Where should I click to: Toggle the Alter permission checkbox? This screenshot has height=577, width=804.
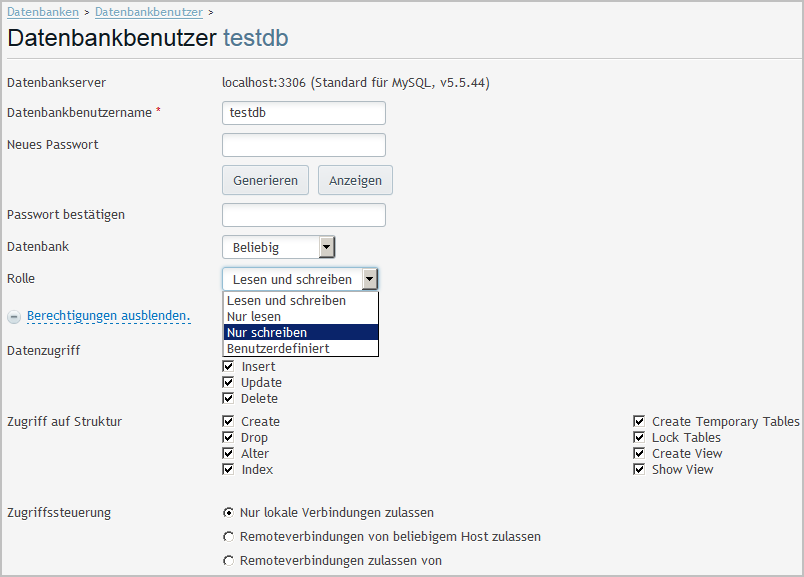(228, 453)
